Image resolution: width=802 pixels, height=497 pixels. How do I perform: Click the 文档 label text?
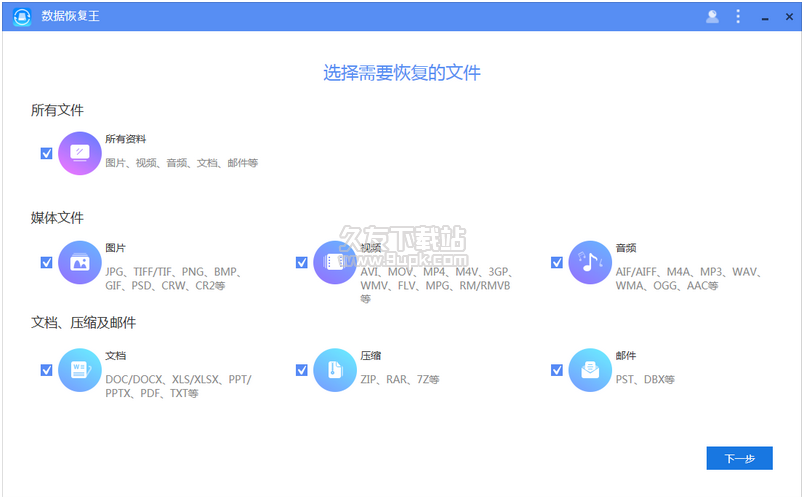pyautogui.click(x=116, y=355)
